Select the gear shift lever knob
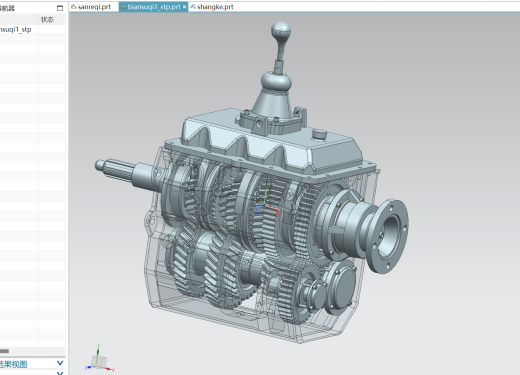520x375 pixels. click(281, 31)
